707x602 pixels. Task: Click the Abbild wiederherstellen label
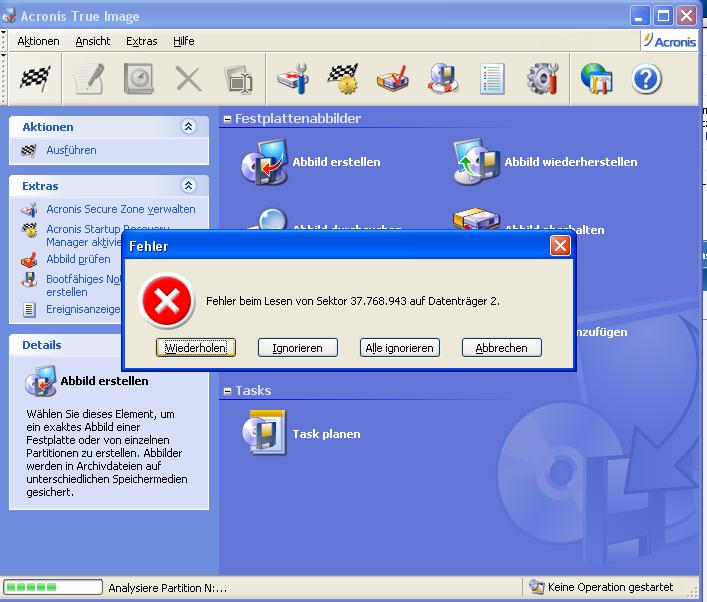coord(571,162)
